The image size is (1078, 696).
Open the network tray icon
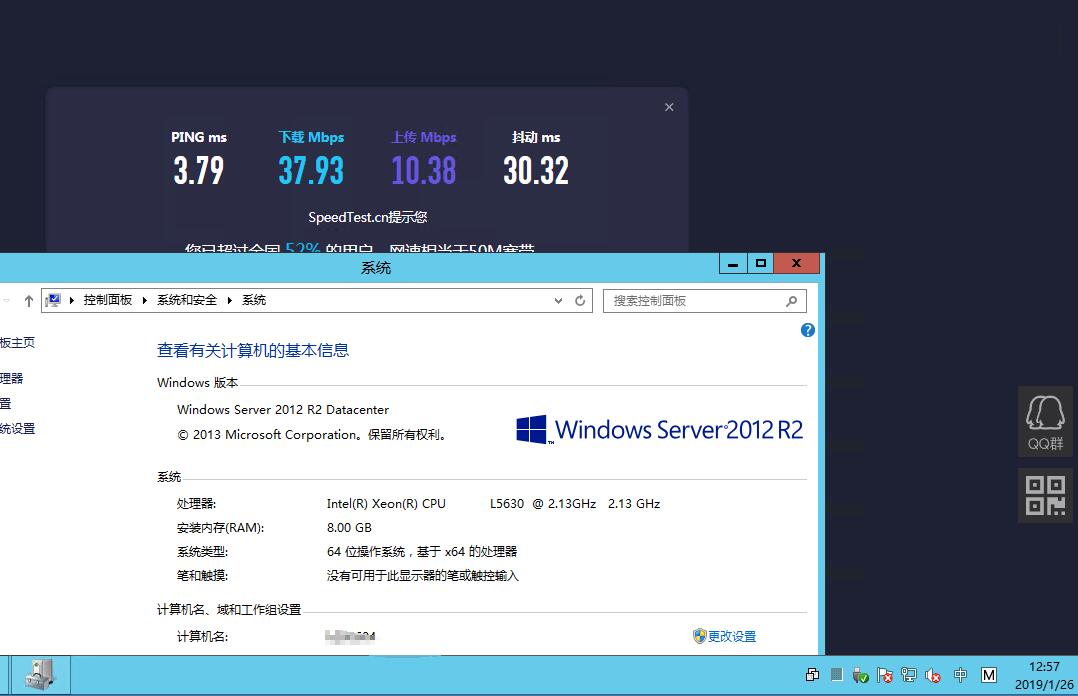[909, 675]
